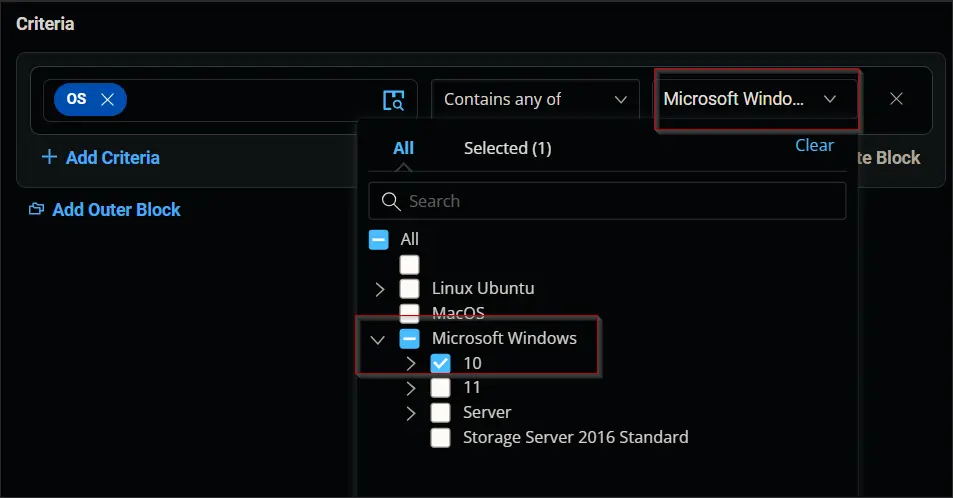Click the Linux Ubuntu label
953x498 pixels.
(x=483, y=288)
